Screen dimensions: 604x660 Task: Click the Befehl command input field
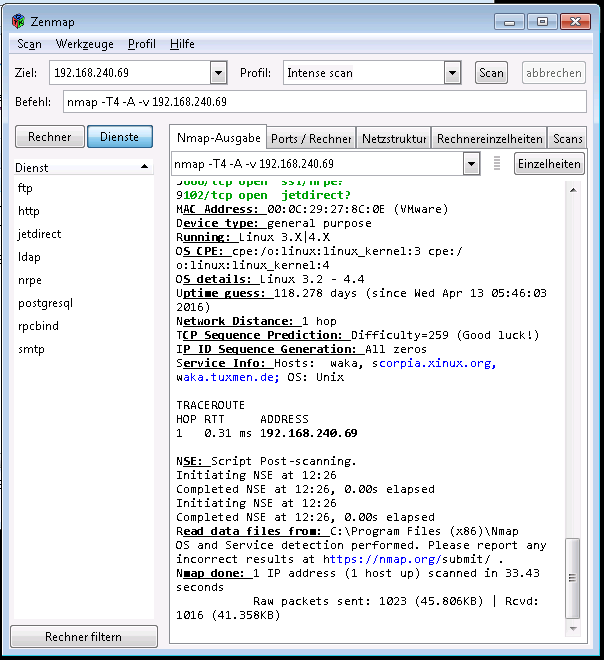coord(325,102)
